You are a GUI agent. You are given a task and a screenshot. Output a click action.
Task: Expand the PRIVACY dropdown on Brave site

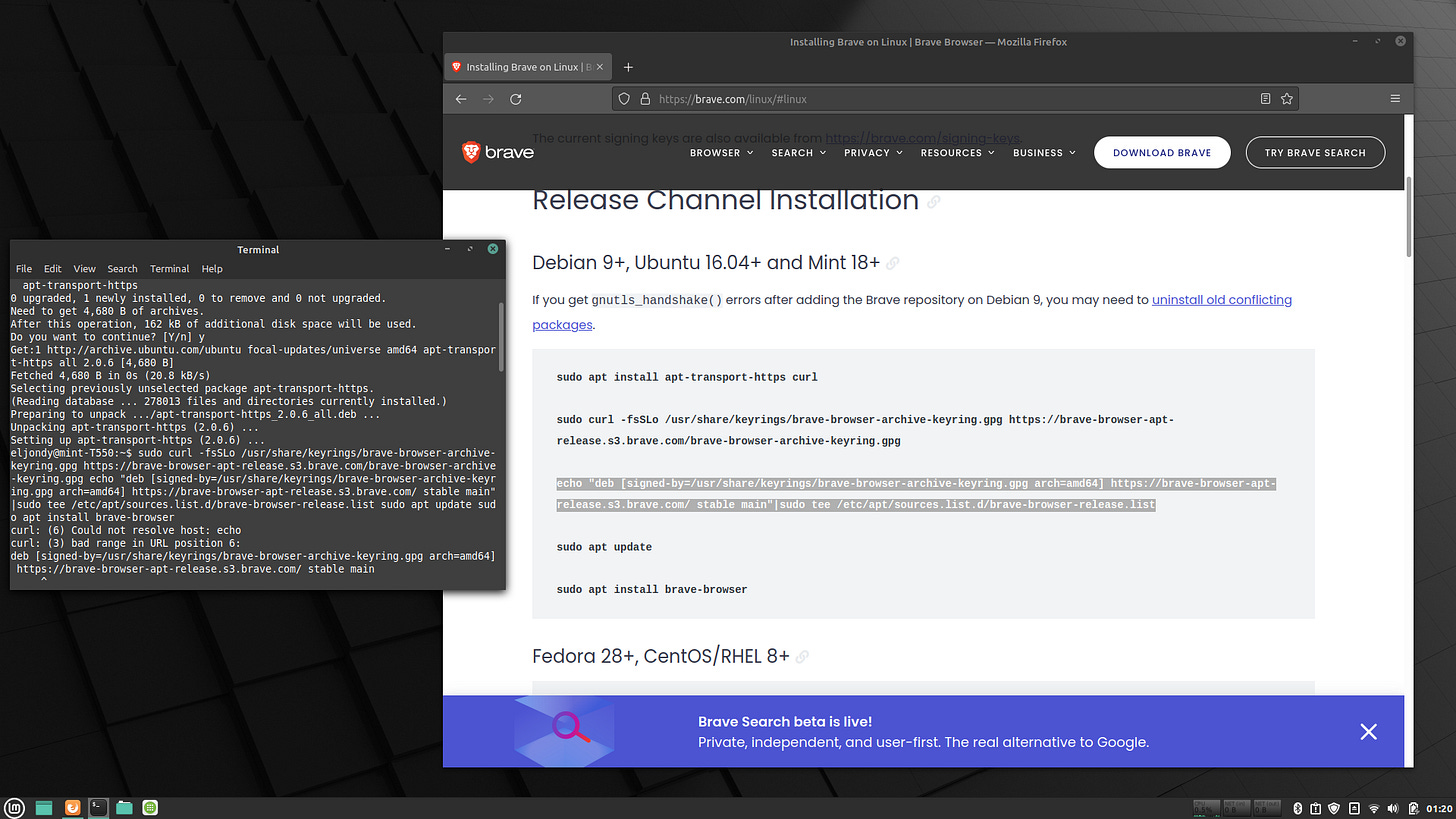(x=873, y=153)
